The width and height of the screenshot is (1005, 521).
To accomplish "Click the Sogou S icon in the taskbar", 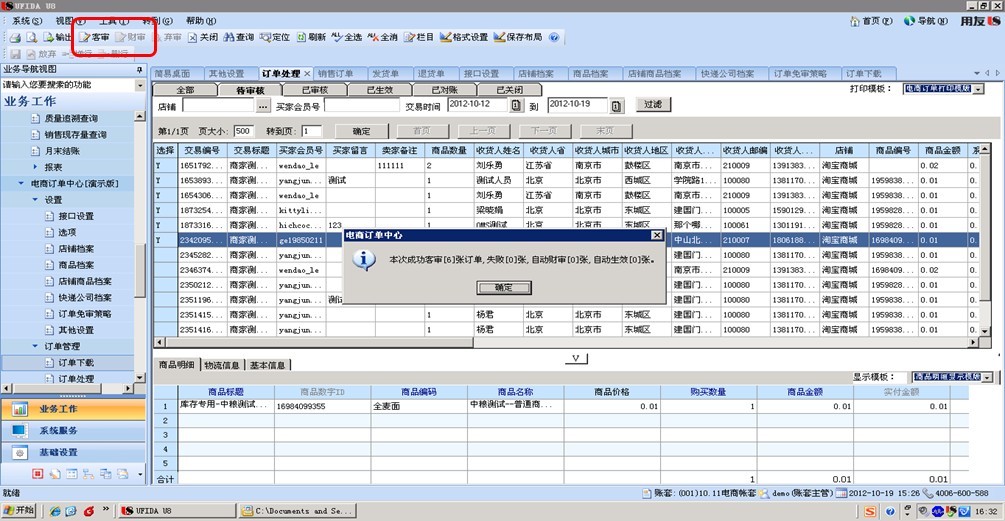I will click(x=870, y=511).
